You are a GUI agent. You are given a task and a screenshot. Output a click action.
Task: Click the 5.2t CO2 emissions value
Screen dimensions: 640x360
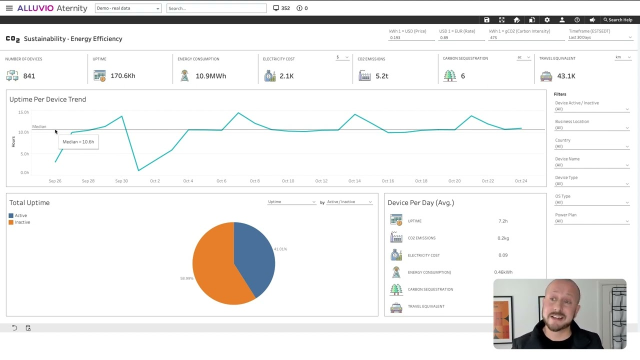(382, 76)
